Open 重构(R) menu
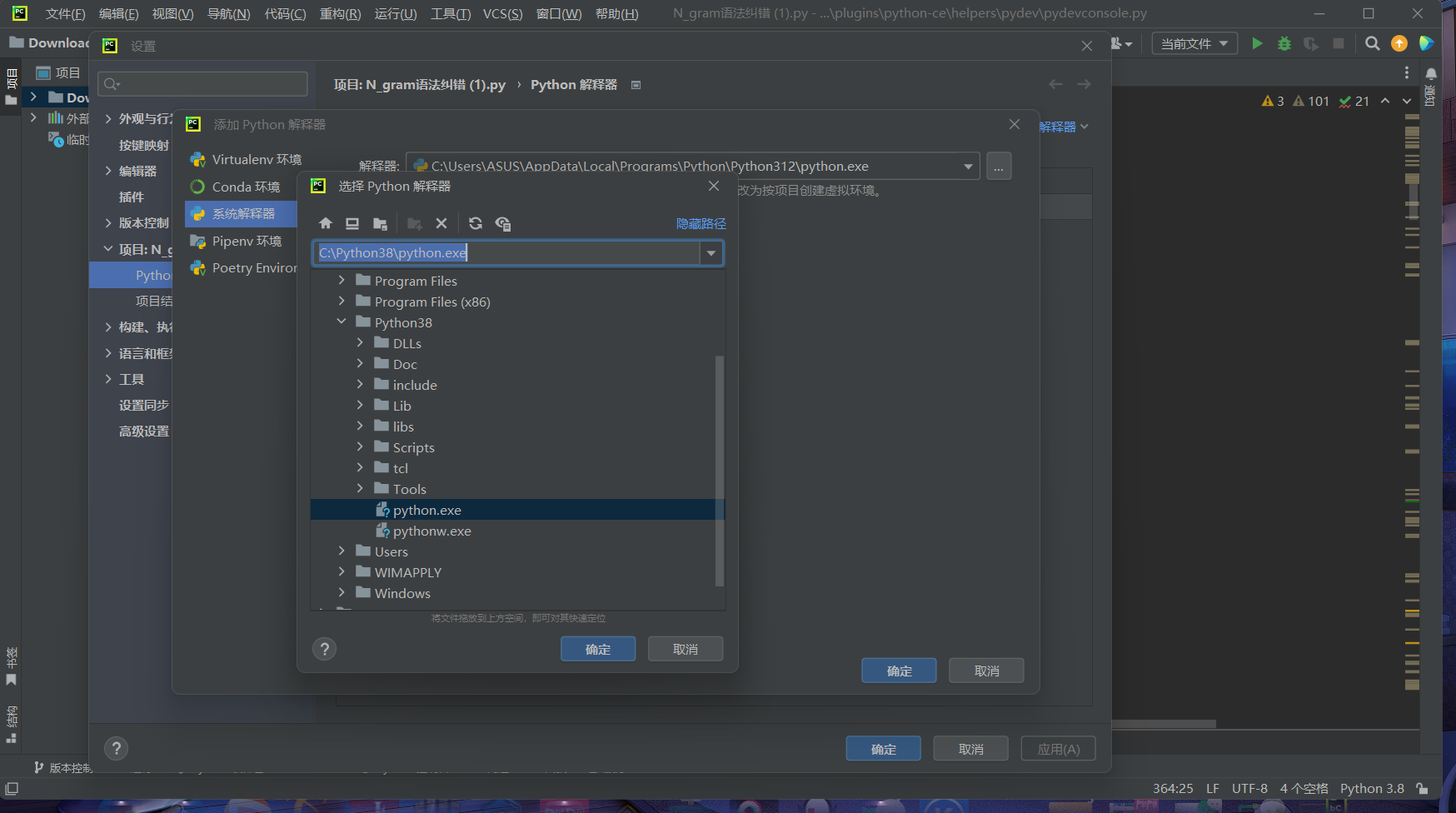 click(340, 13)
